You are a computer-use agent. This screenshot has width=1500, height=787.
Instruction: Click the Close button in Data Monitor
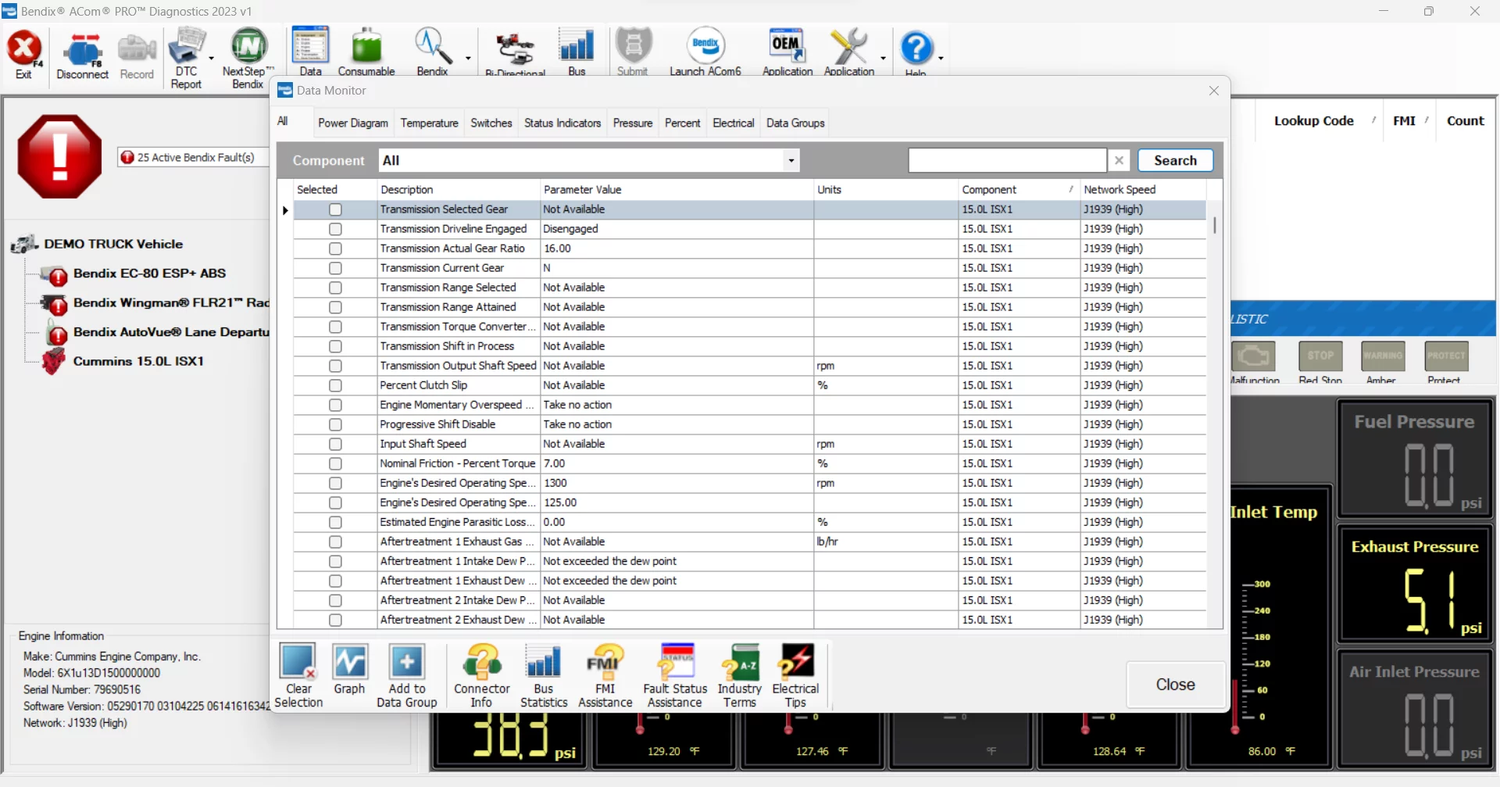(x=1175, y=685)
